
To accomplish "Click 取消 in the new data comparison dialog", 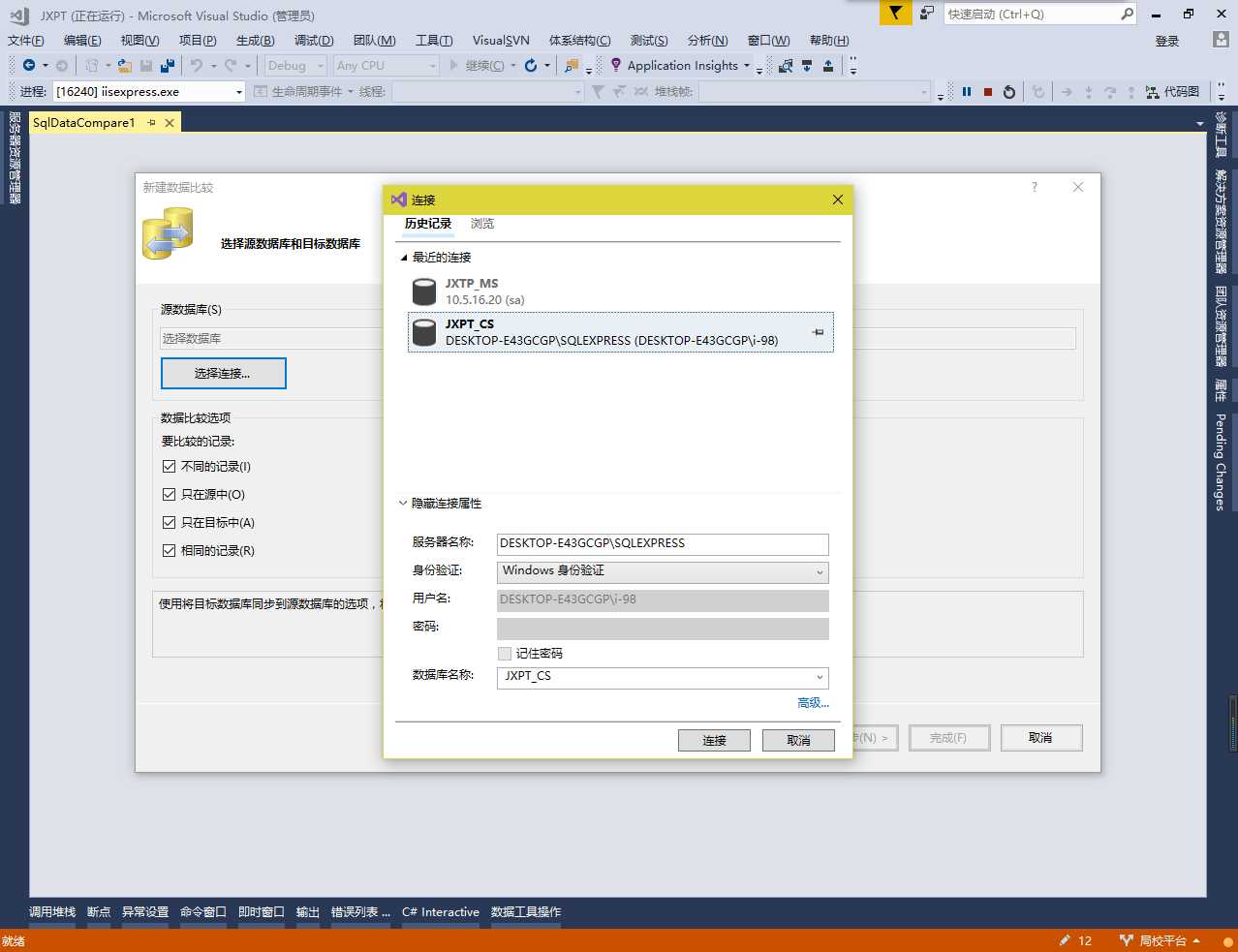I will pyautogui.click(x=1040, y=738).
